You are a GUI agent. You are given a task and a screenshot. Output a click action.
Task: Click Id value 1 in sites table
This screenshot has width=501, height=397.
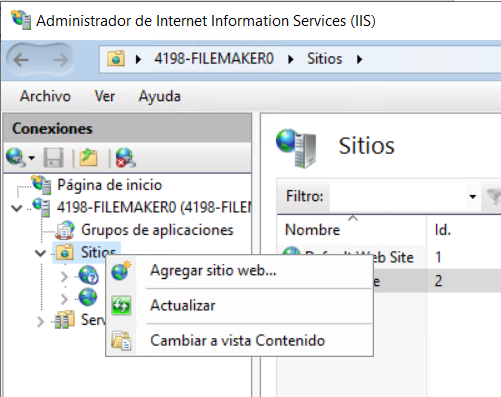[438, 257]
